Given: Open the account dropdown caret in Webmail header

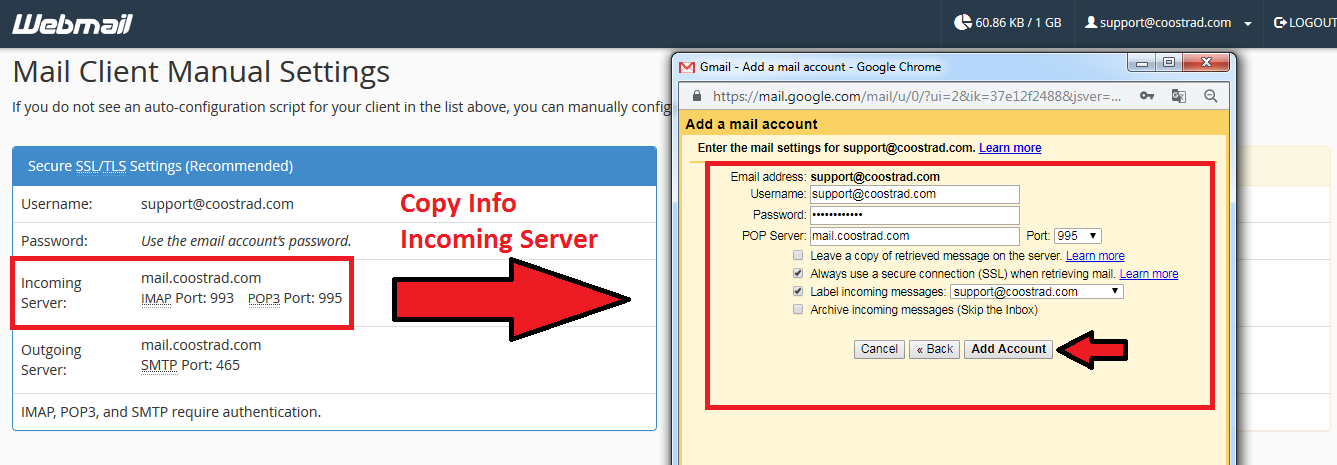Looking at the screenshot, I should [1248, 23].
